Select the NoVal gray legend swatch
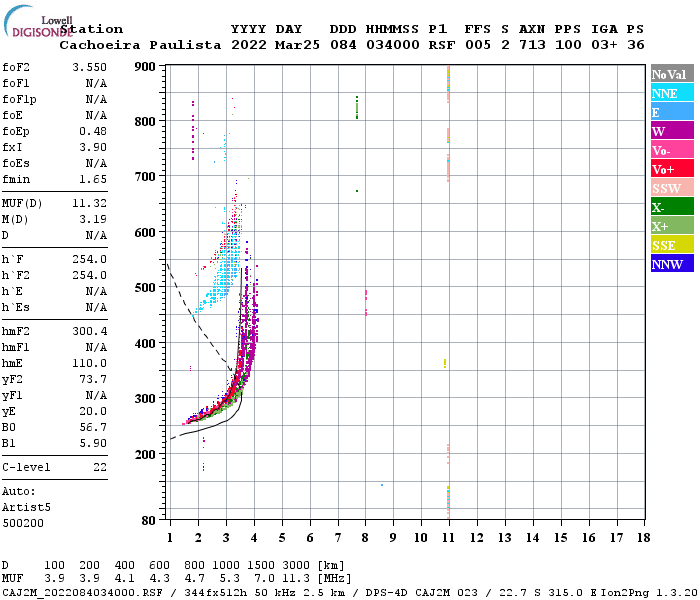Viewport: 700px width, 600px height. coord(672,74)
